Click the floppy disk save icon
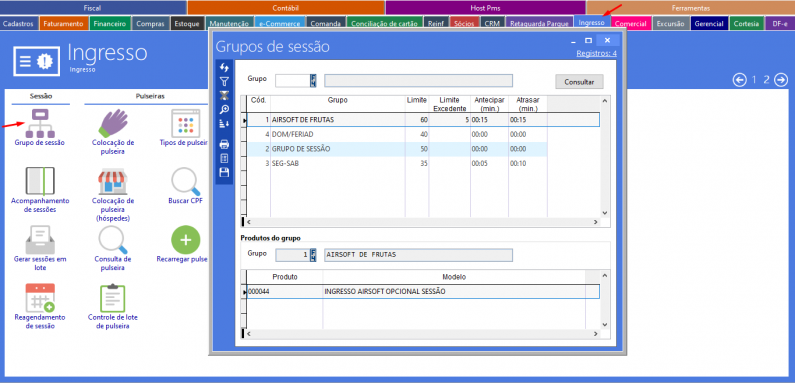This screenshot has height=383, width=795. coord(224,172)
